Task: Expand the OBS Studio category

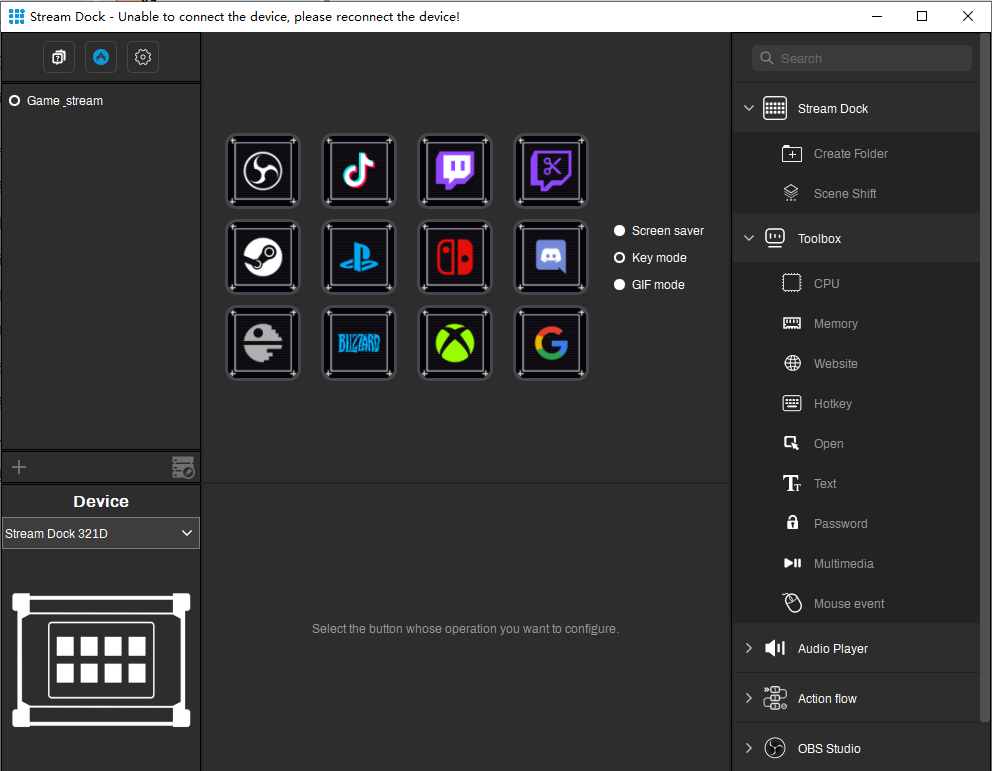Action: point(749,748)
